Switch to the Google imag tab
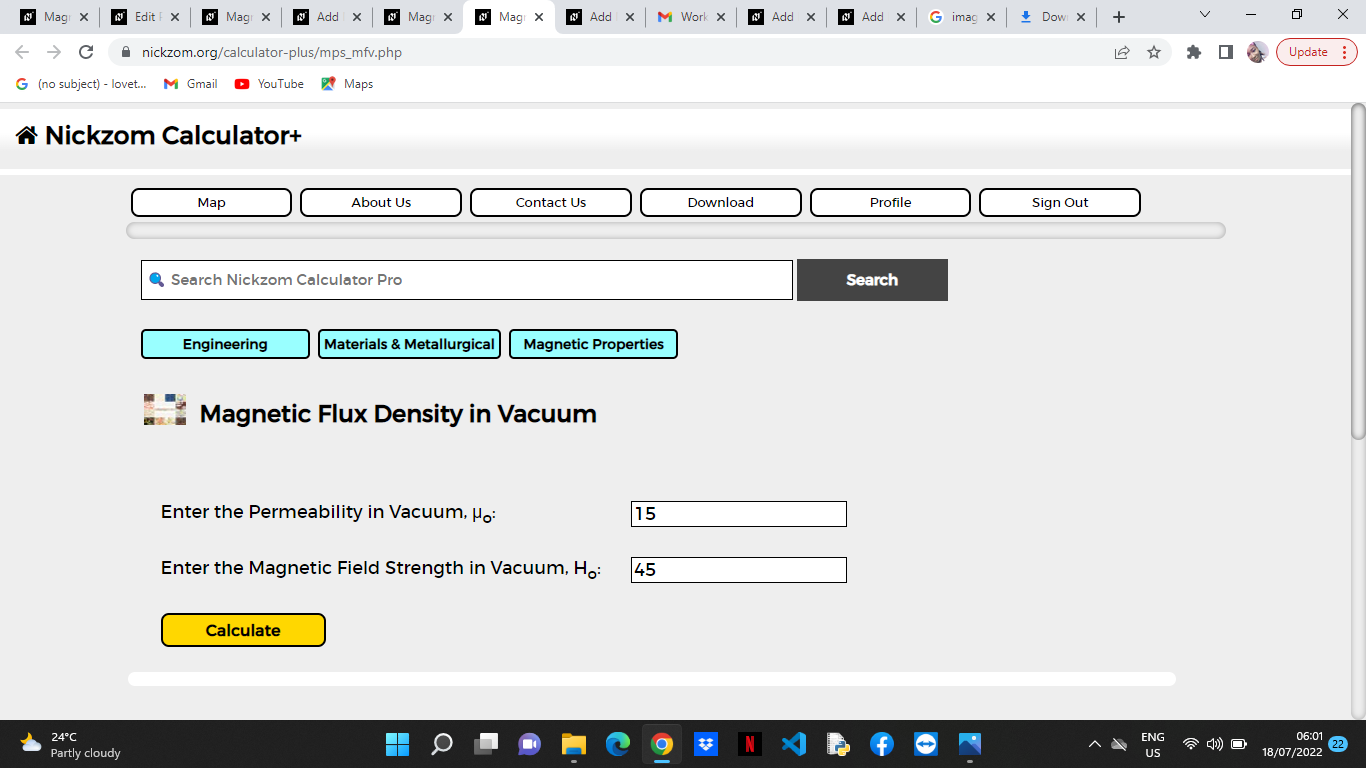 coord(963,17)
